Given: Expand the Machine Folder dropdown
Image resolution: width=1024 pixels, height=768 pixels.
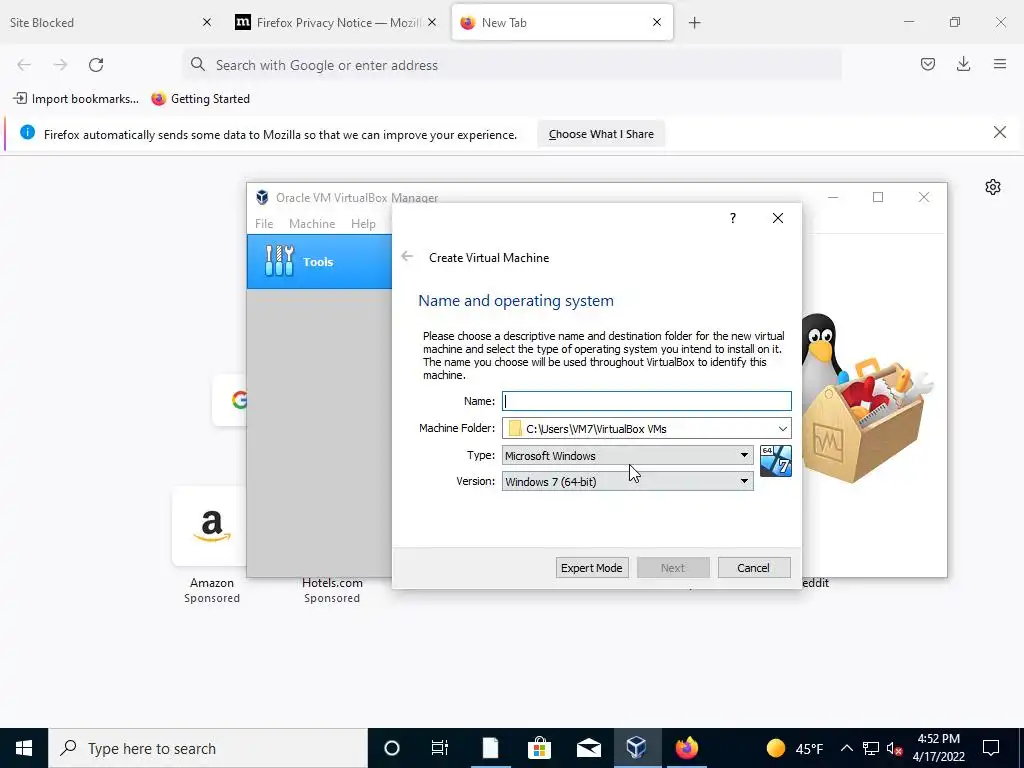Looking at the screenshot, I should click(x=782, y=428).
